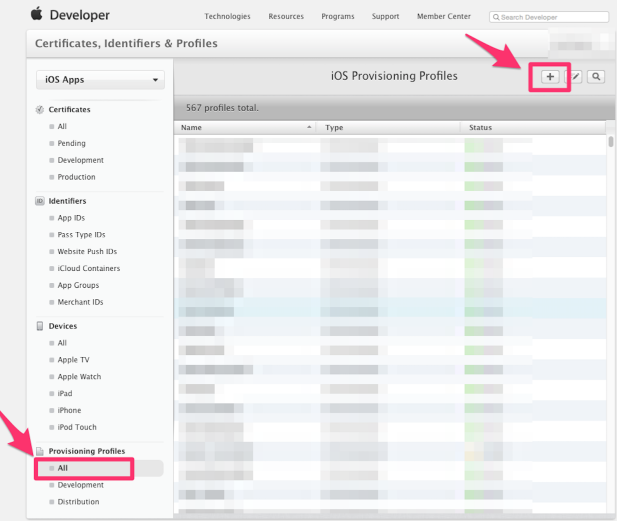Click the edit pencil icon
Viewport: 617px width, 522px height.
pyautogui.click(x=576, y=76)
